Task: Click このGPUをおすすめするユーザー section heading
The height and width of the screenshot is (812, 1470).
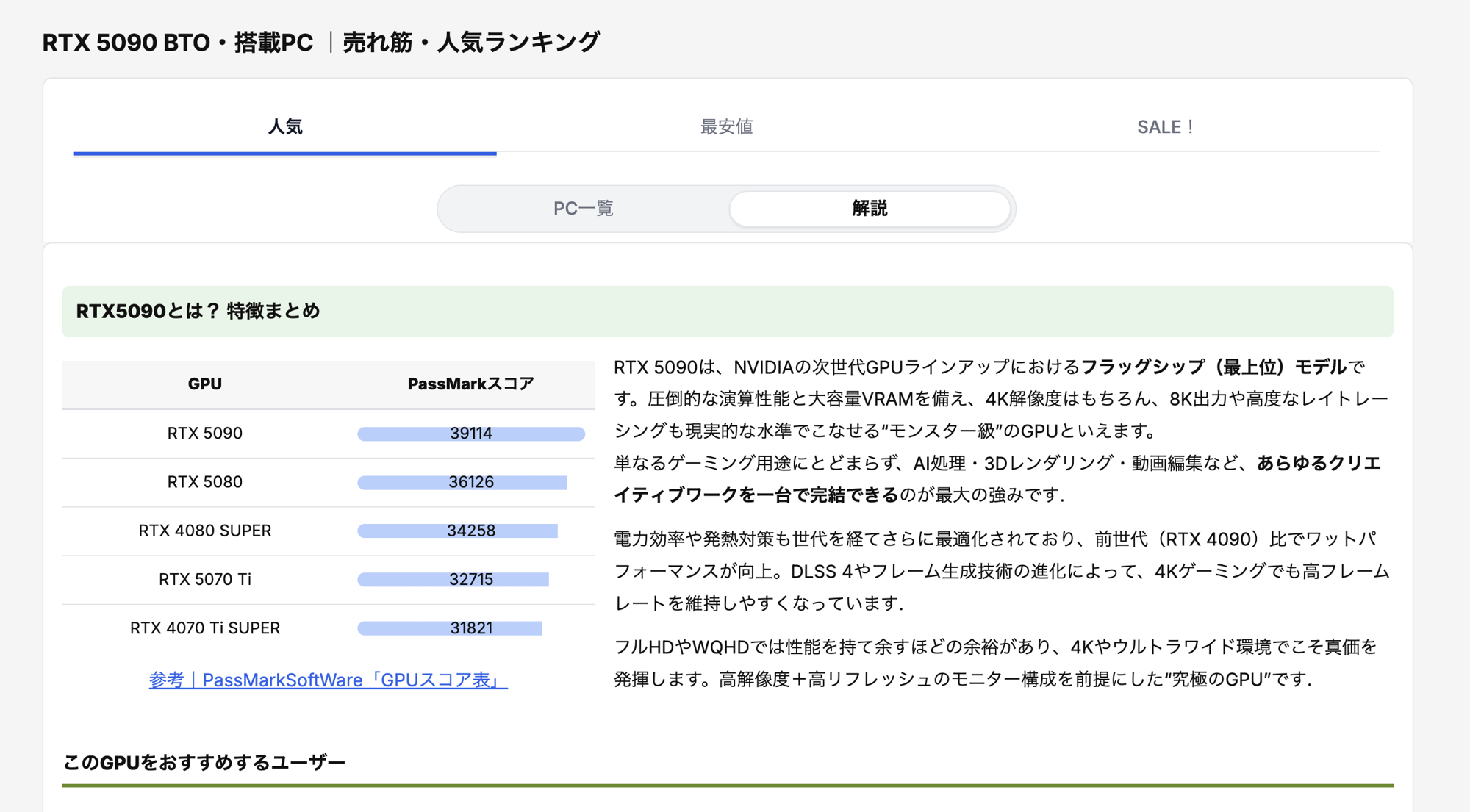Action: click(x=204, y=763)
